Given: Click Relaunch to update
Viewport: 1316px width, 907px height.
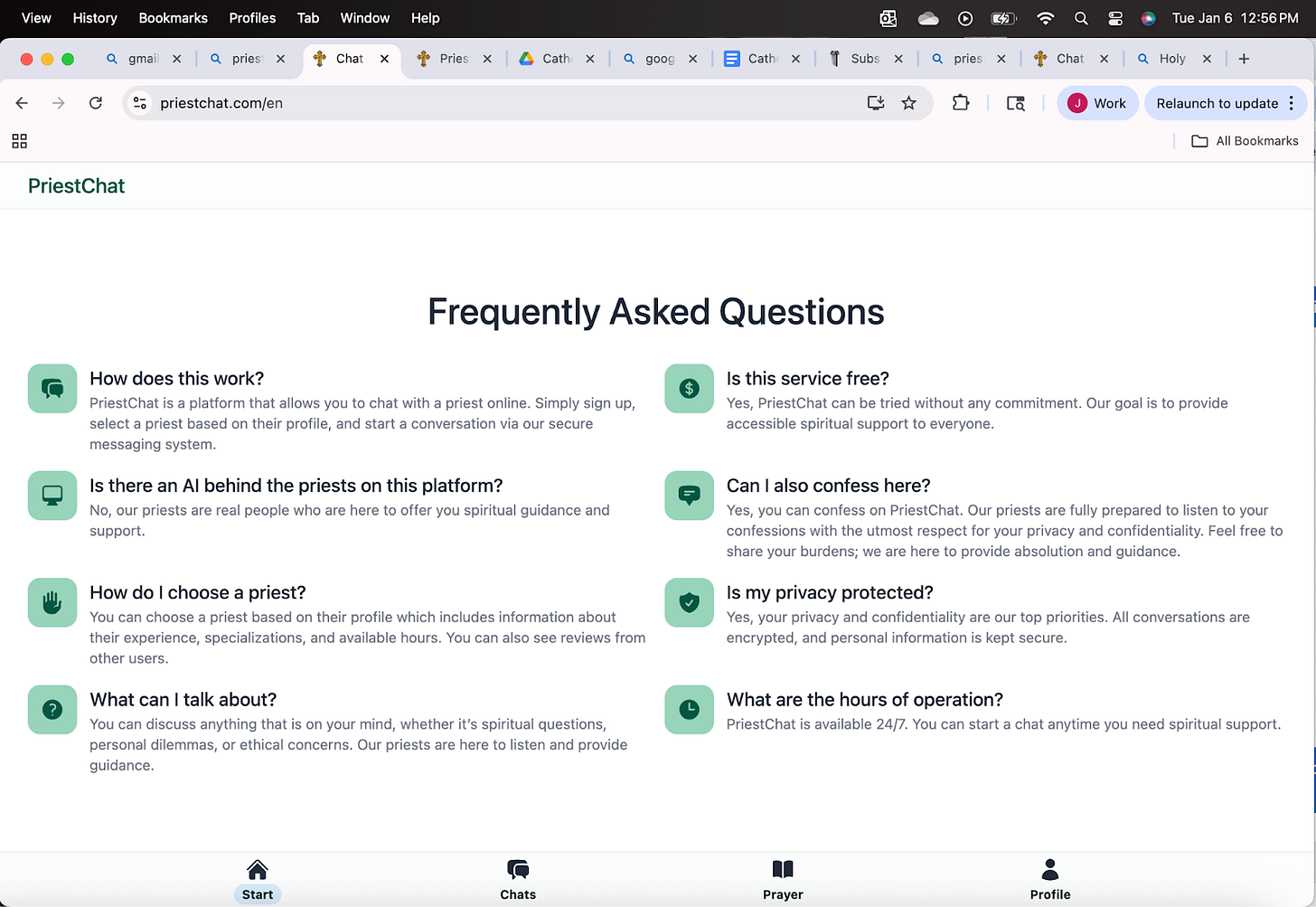Looking at the screenshot, I should point(1217,103).
